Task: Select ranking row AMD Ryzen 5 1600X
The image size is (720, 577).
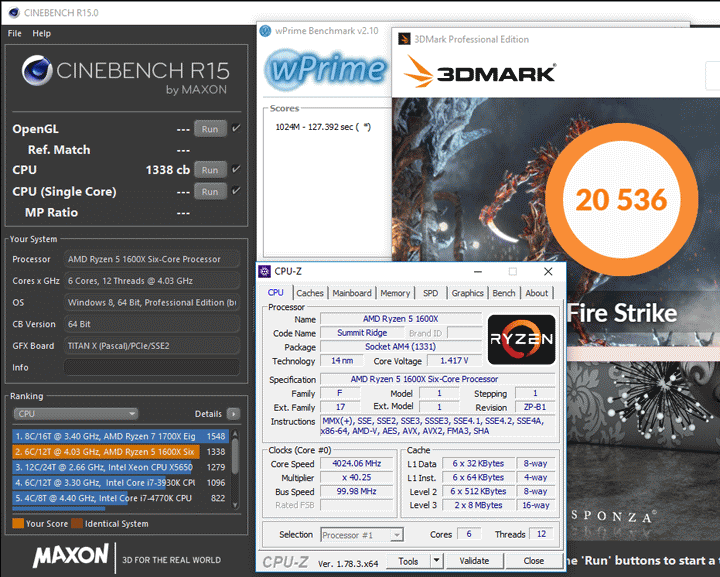Action: (120, 452)
